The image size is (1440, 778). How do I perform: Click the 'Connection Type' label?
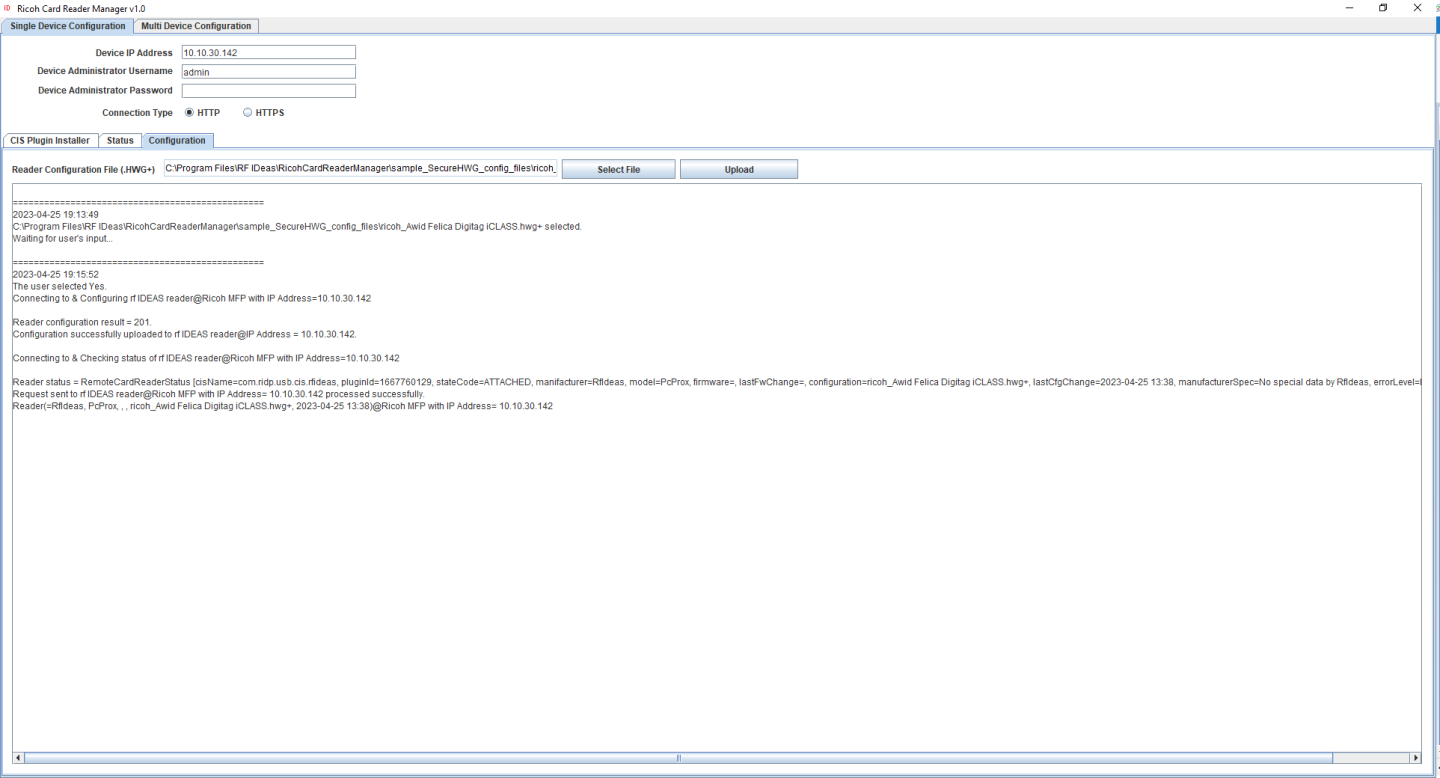coord(137,113)
